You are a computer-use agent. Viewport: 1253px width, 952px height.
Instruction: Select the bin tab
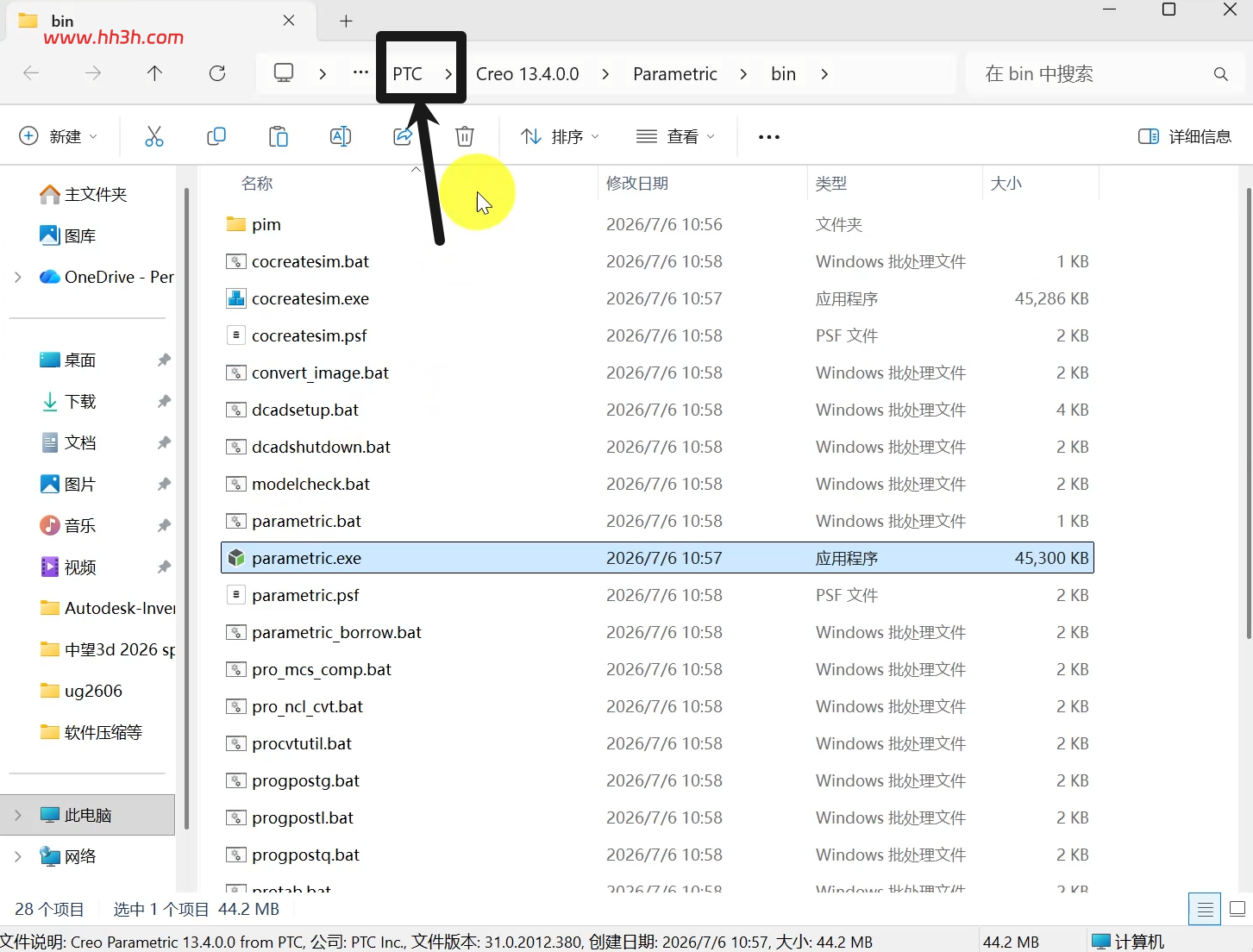pos(160,21)
